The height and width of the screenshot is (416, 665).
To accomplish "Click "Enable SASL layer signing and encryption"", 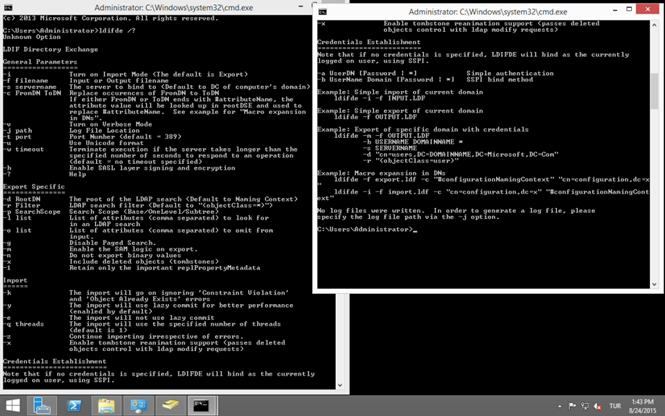I will [x=152, y=168].
